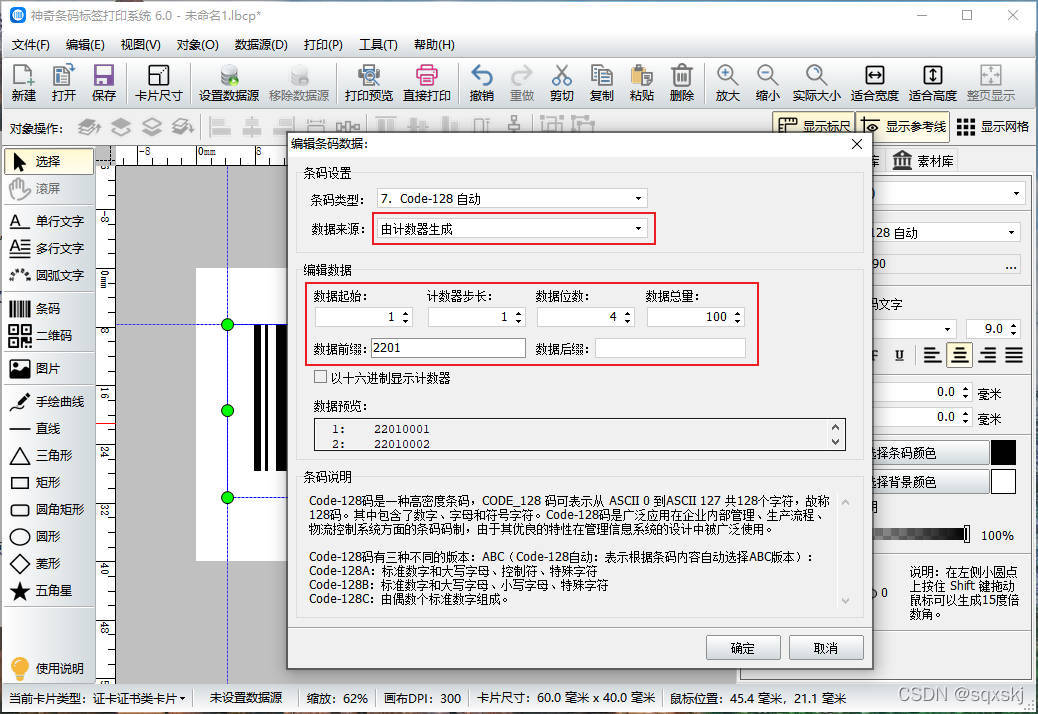This screenshot has height=714, width=1038.
Task: Cut selection with 剪切 icon
Action: (x=561, y=83)
